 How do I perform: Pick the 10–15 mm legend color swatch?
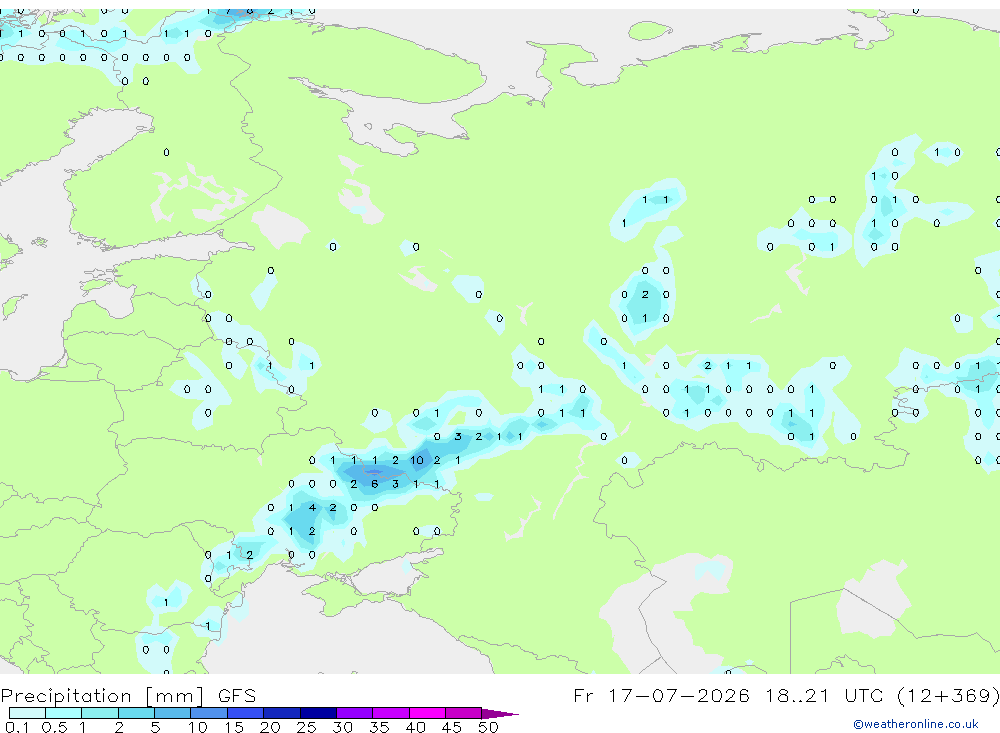pos(209,713)
